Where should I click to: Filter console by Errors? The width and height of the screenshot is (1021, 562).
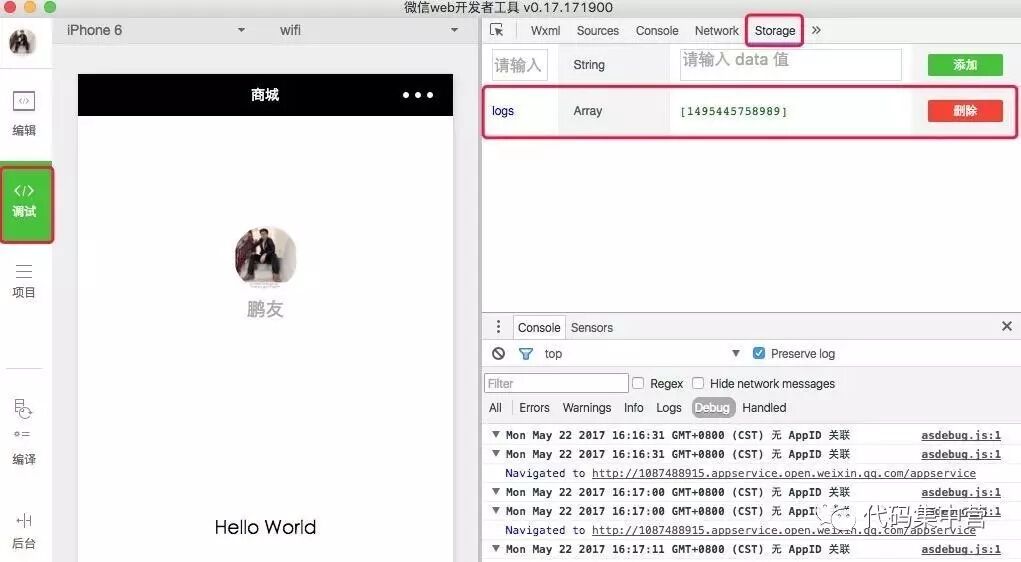pos(534,408)
